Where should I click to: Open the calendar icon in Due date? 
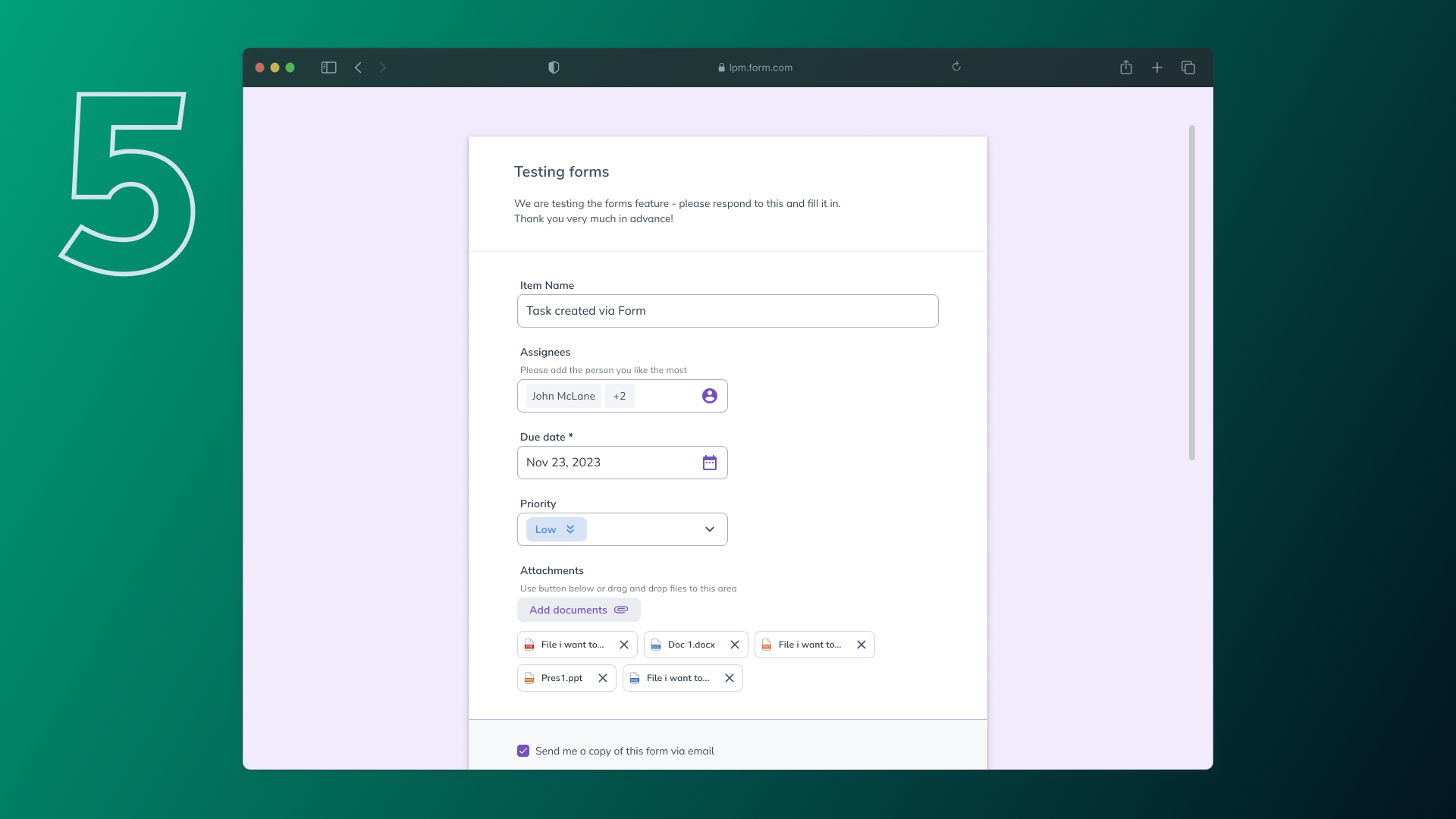pos(710,463)
